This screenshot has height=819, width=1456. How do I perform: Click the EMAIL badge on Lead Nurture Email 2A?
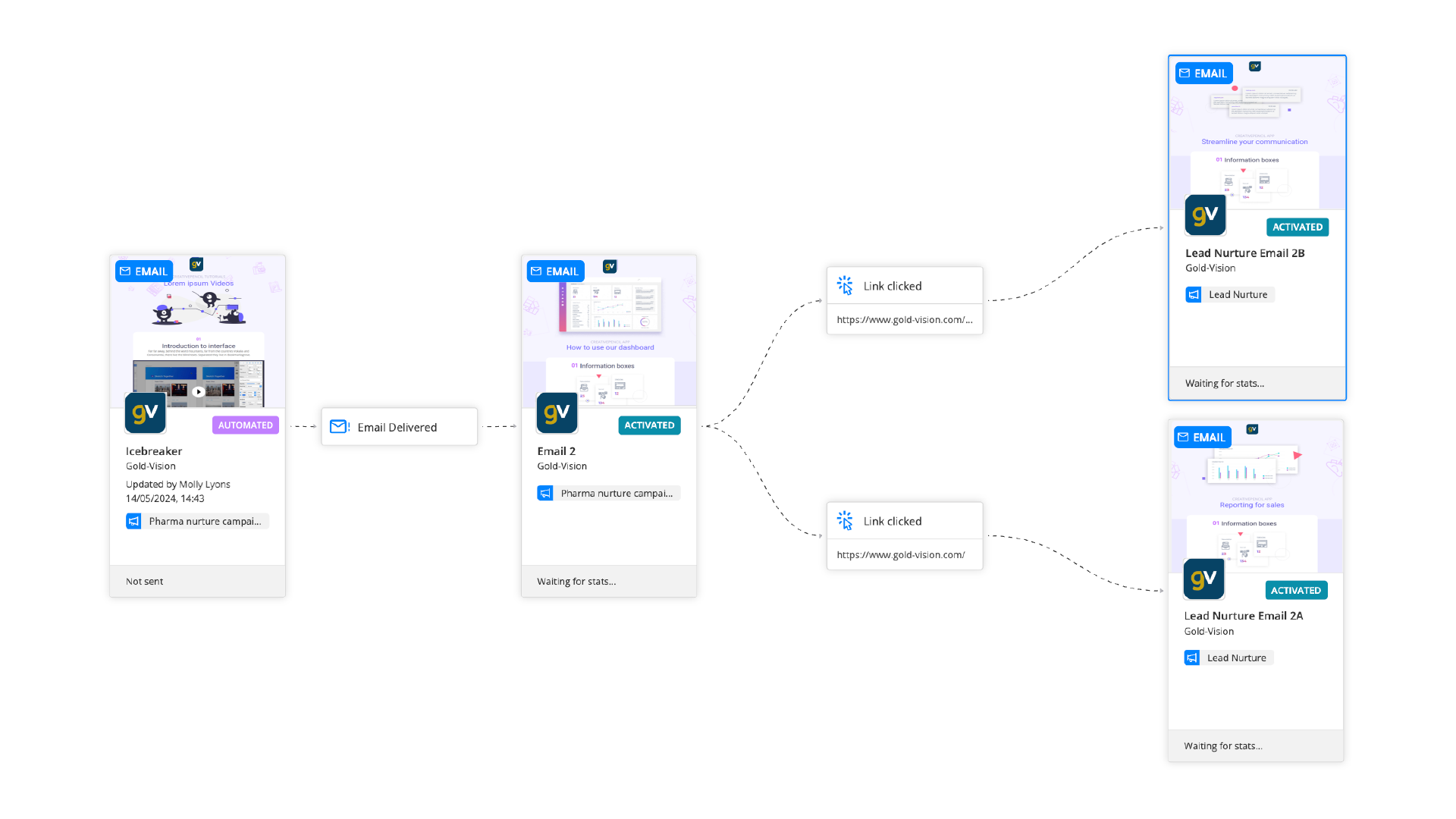pyautogui.click(x=1202, y=438)
